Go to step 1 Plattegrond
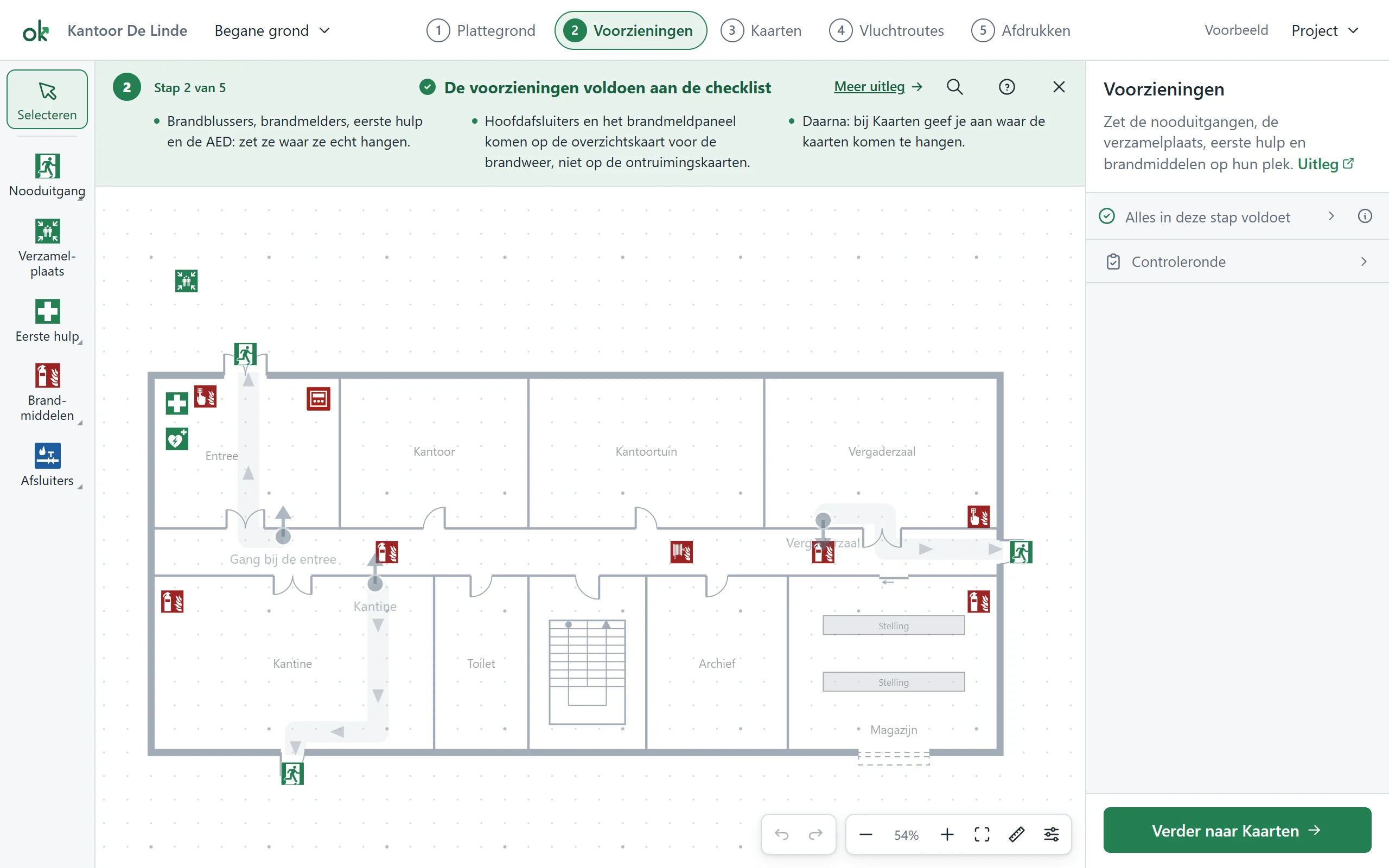 pyautogui.click(x=481, y=30)
